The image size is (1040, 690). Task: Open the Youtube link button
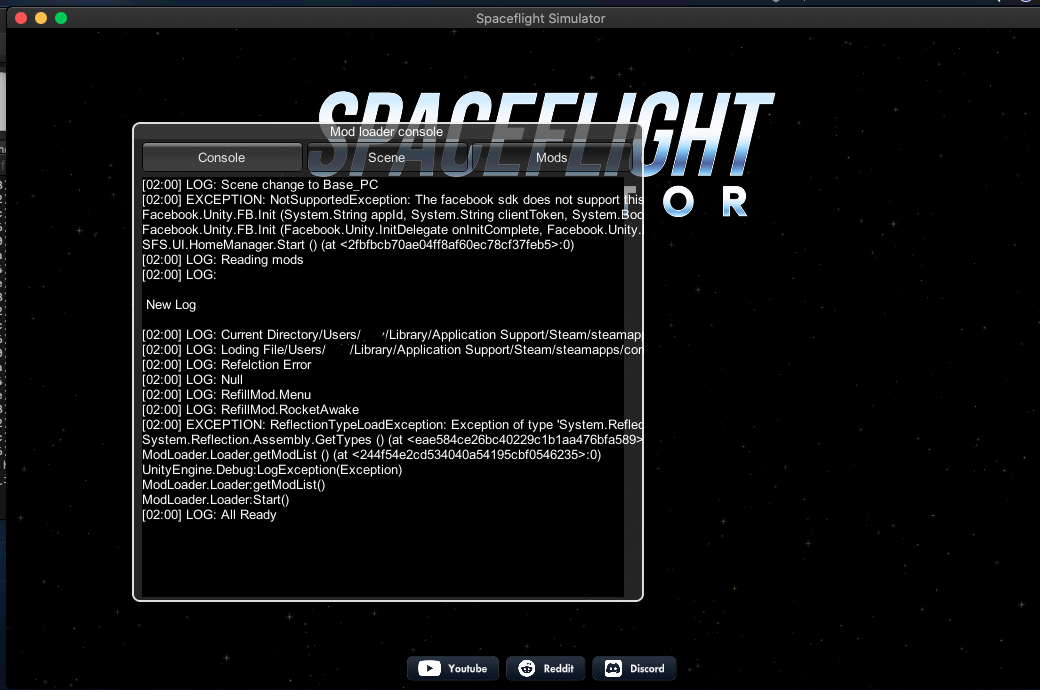(453, 668)
